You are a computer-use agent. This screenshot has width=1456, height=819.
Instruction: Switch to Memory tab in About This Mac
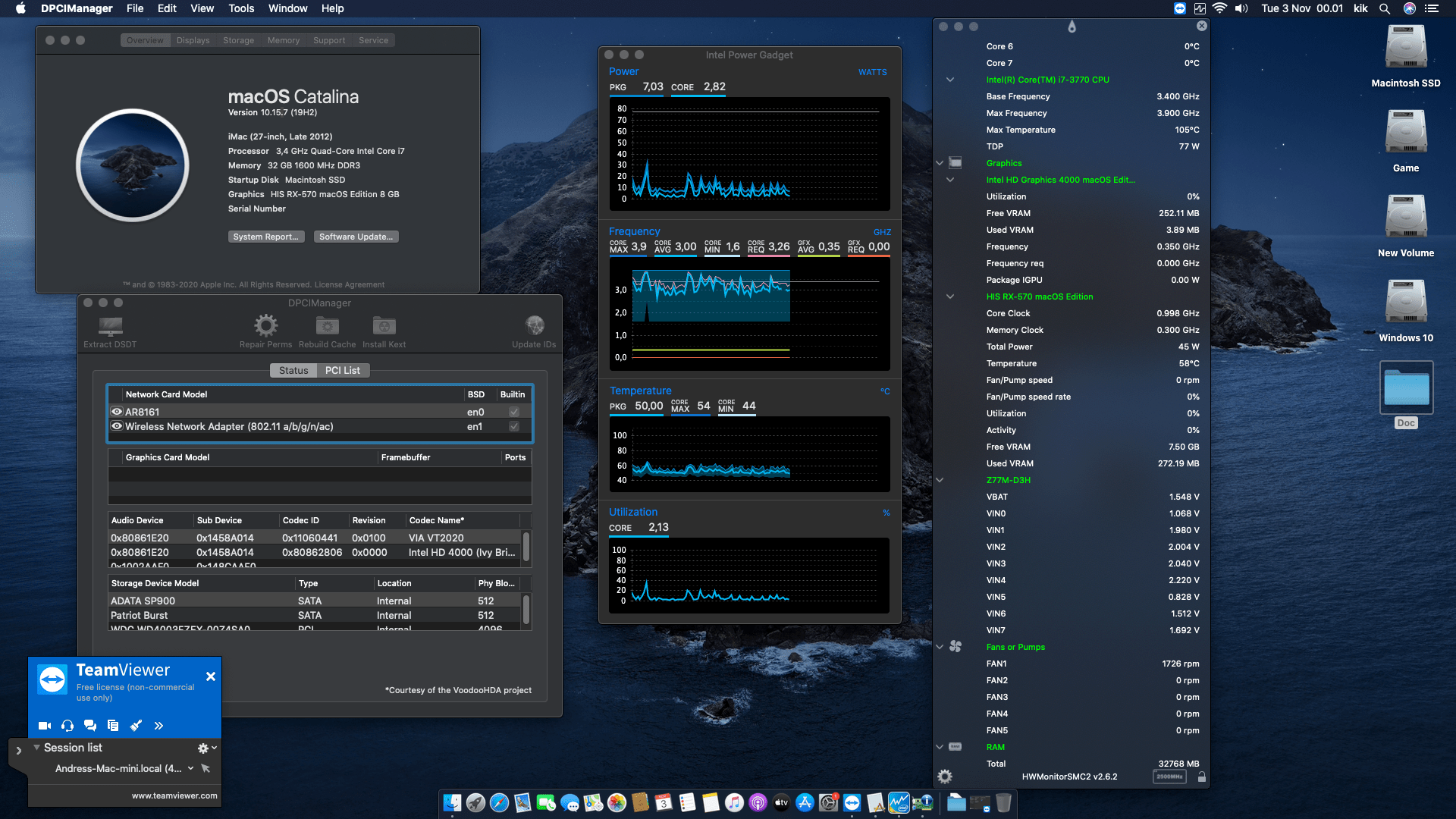[x=284, y=40]
